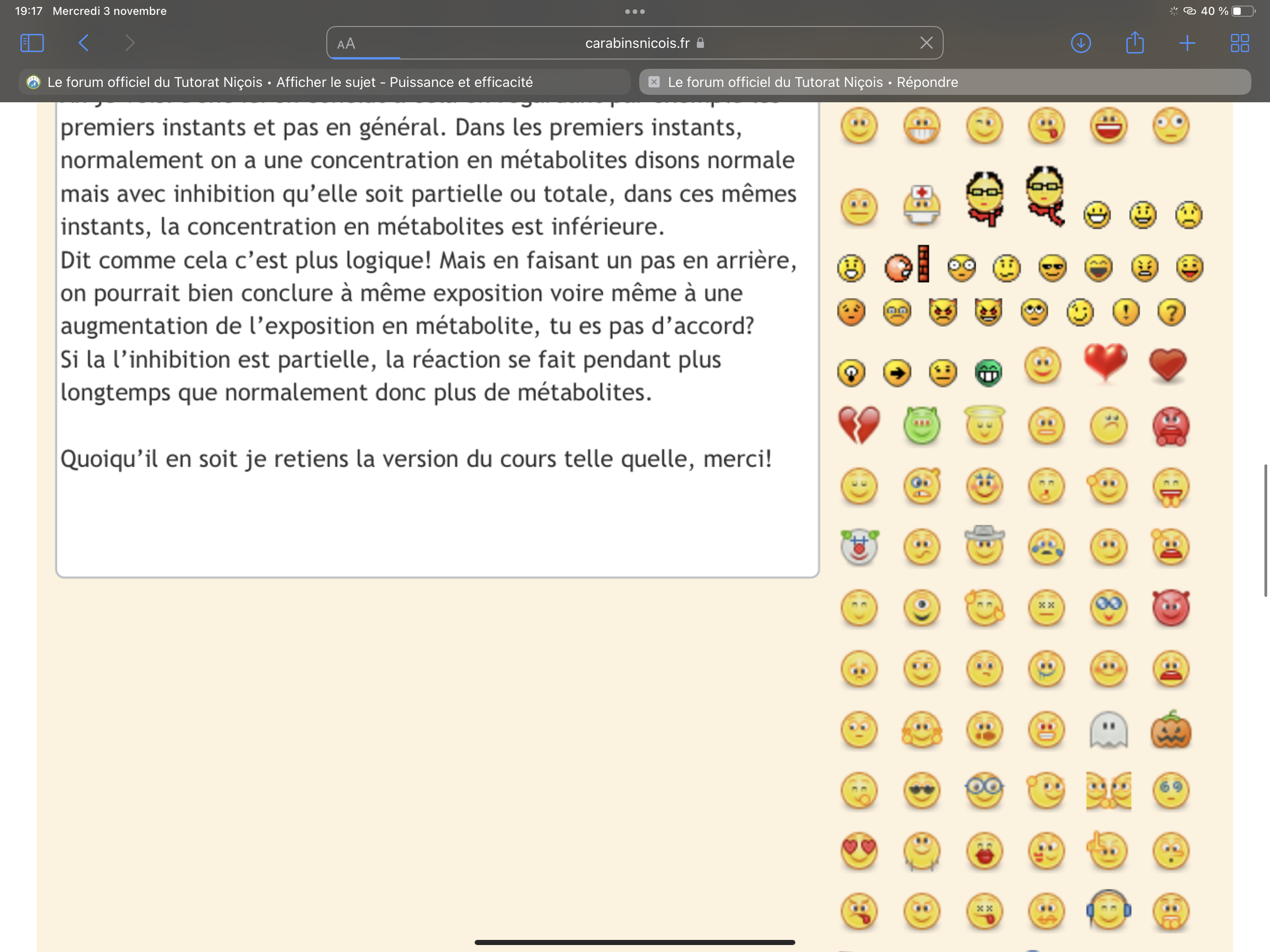
Task: Tap the share icon
Action: tap(1135, 43)
